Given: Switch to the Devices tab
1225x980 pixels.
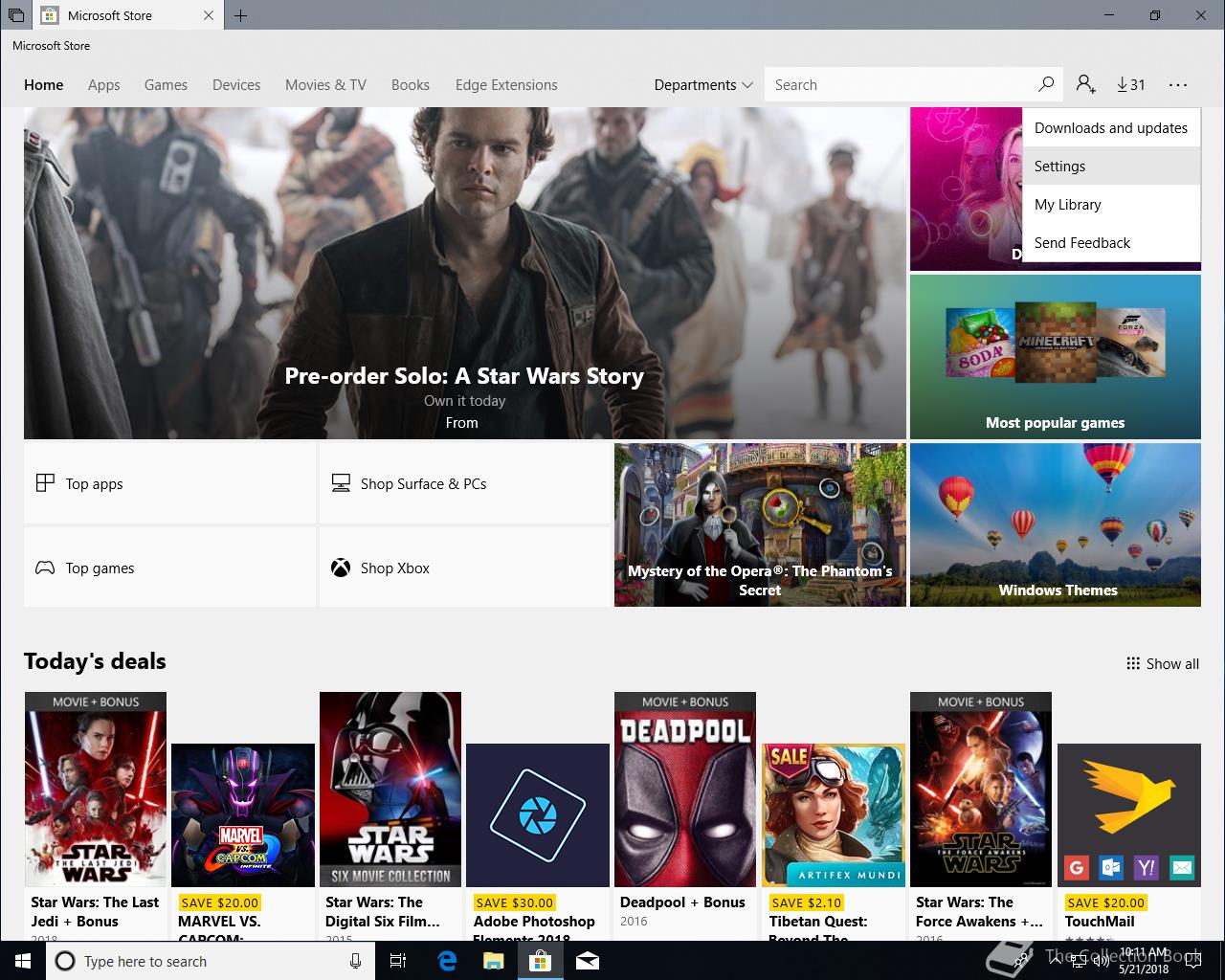Looking at the screenshot, I should click(x=236, y=84).
